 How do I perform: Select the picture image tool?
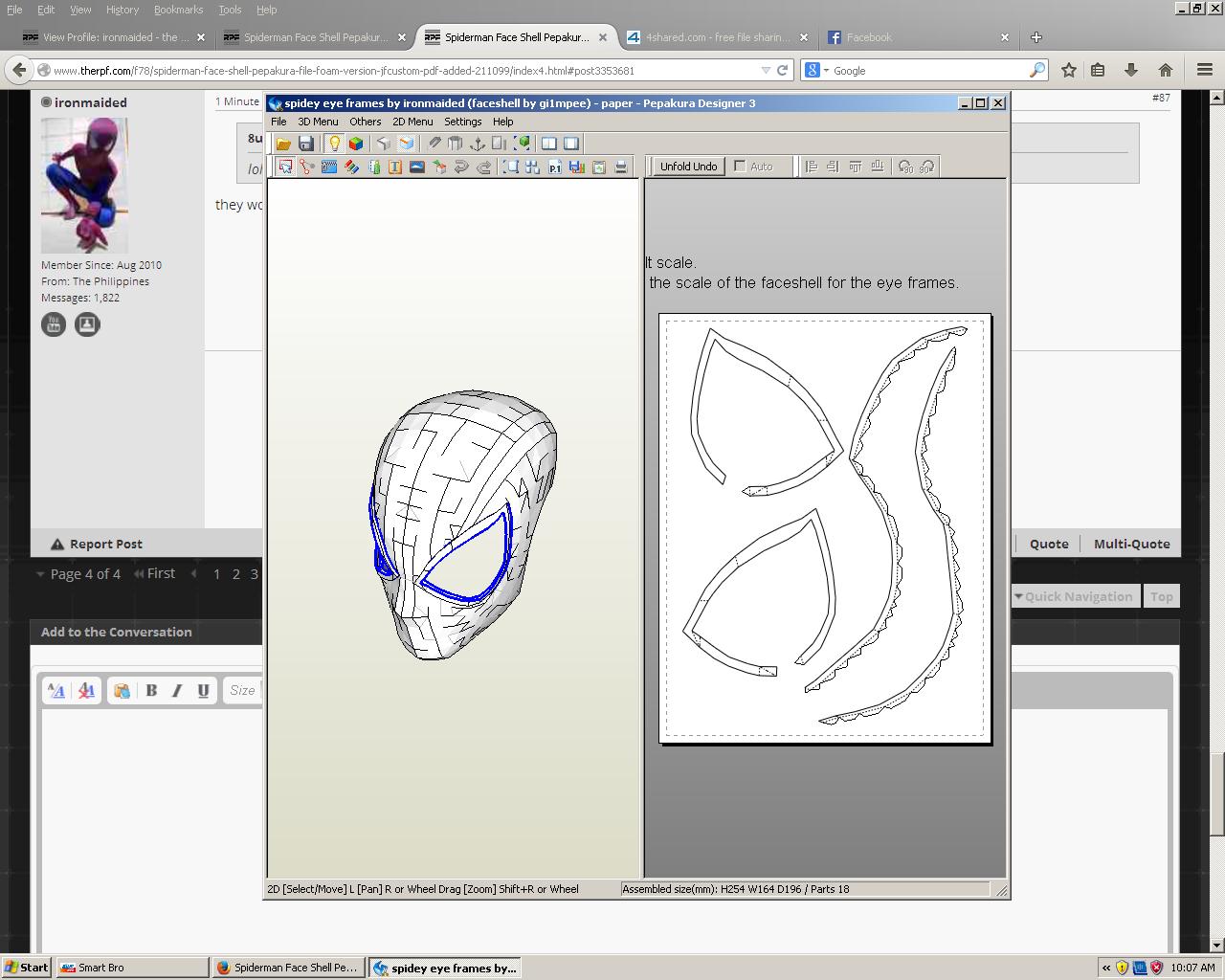[416, 167]
